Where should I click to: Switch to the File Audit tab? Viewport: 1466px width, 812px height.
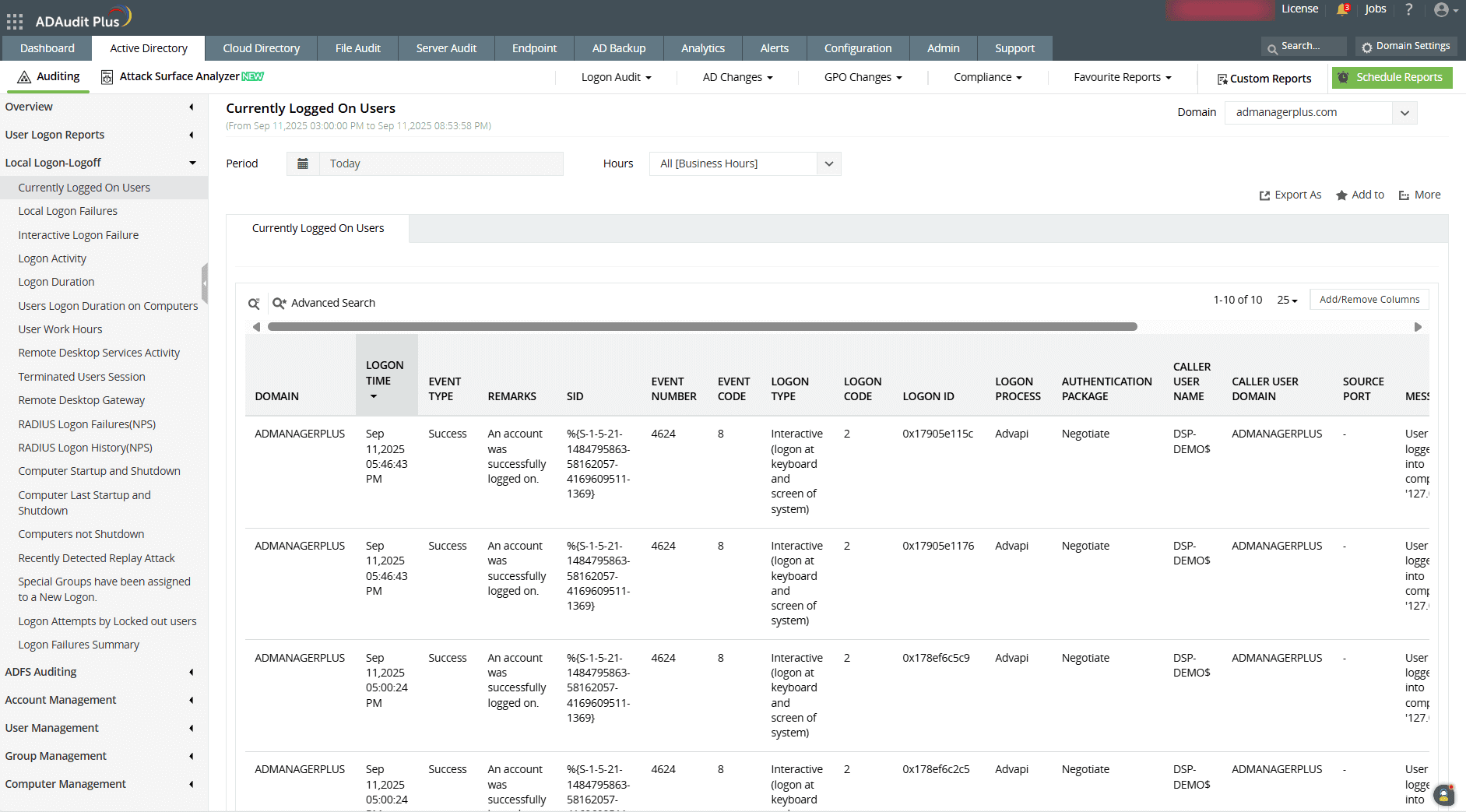(357, 47)
